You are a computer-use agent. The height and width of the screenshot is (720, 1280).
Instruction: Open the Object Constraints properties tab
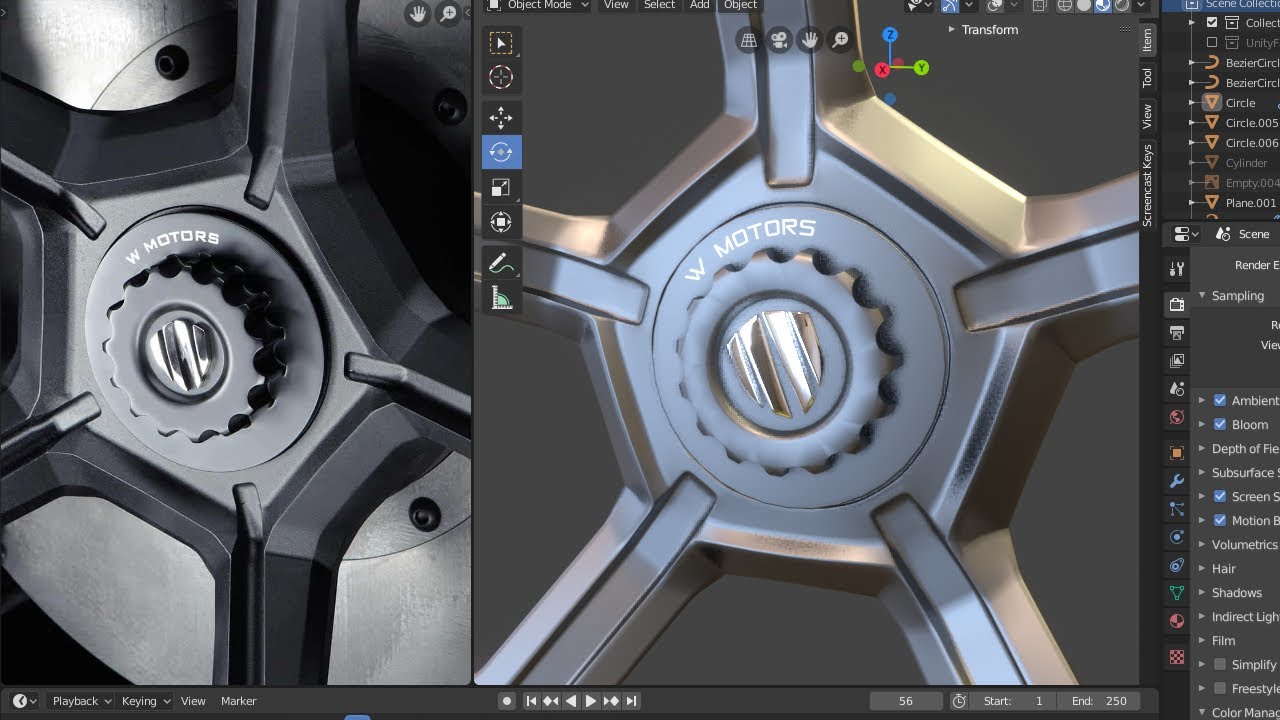click(1177, 565)
